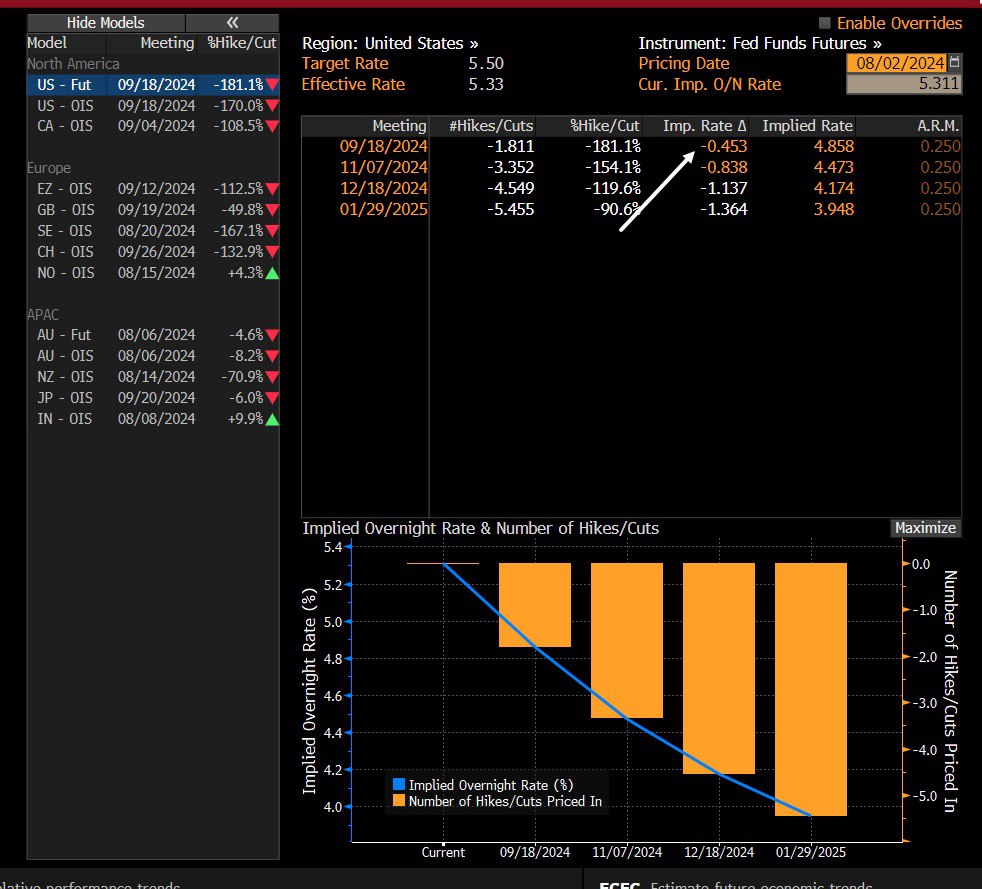
Task: Select the US - Fut model row
Action: [x=152, y=85]
